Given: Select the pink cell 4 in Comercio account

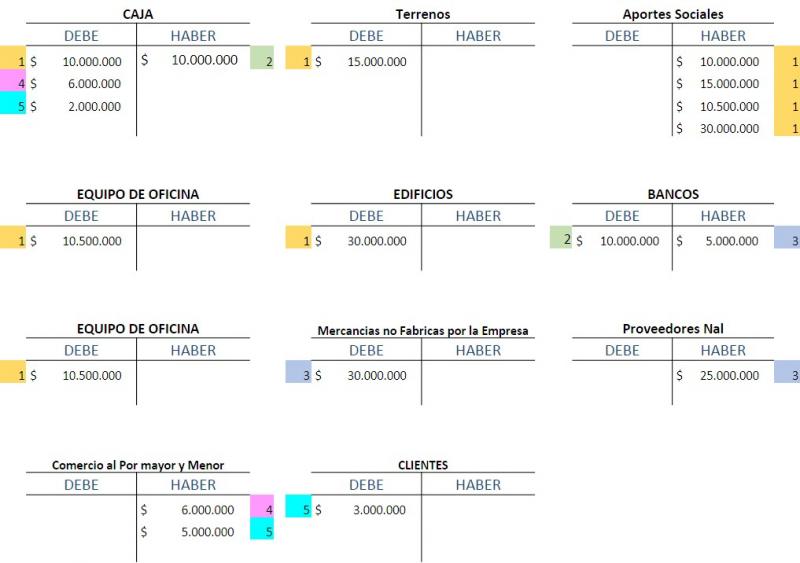Looking at the screenshot, I should (262, 509).
